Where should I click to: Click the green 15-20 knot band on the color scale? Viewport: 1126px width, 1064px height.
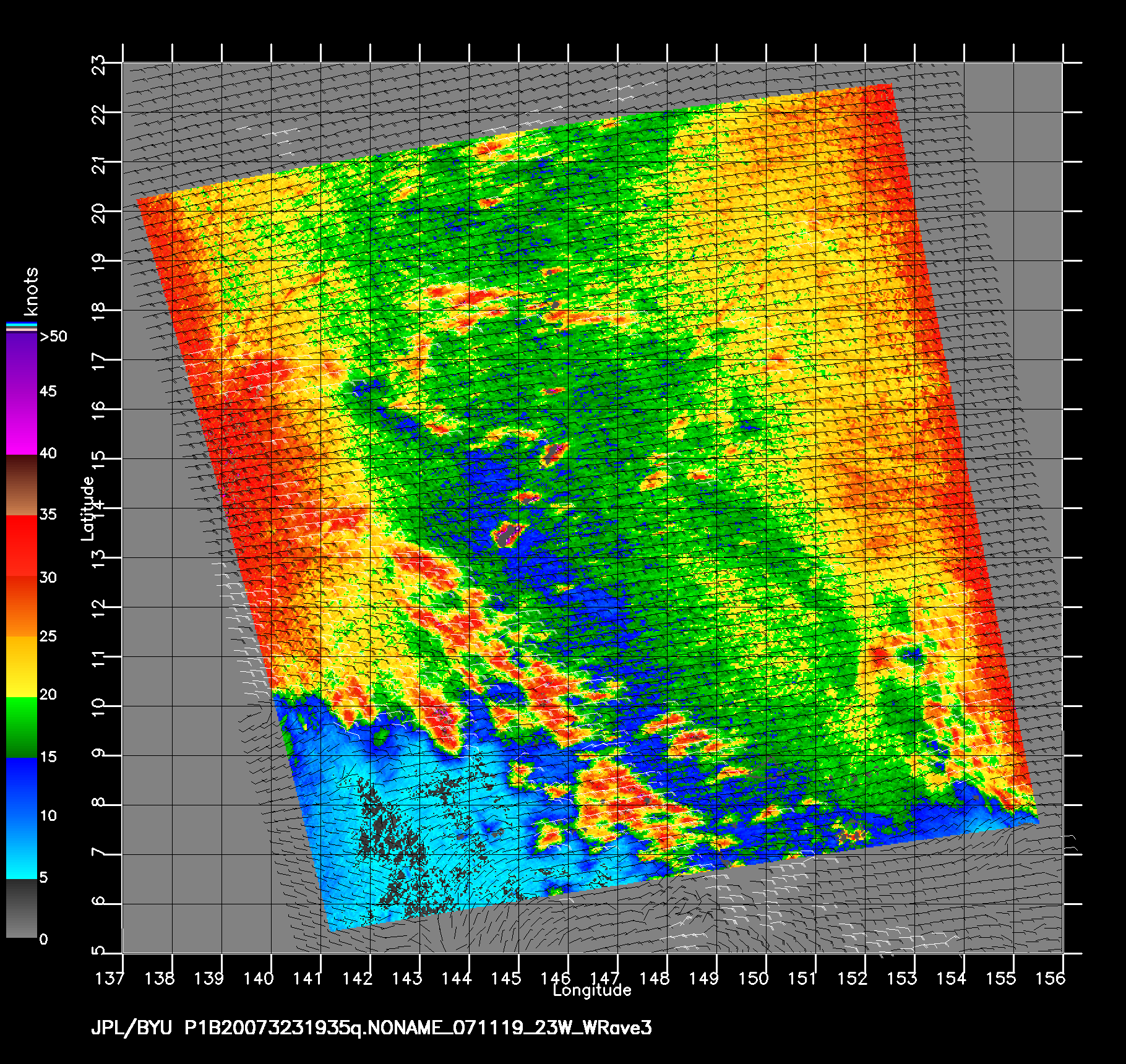[22, 727]
